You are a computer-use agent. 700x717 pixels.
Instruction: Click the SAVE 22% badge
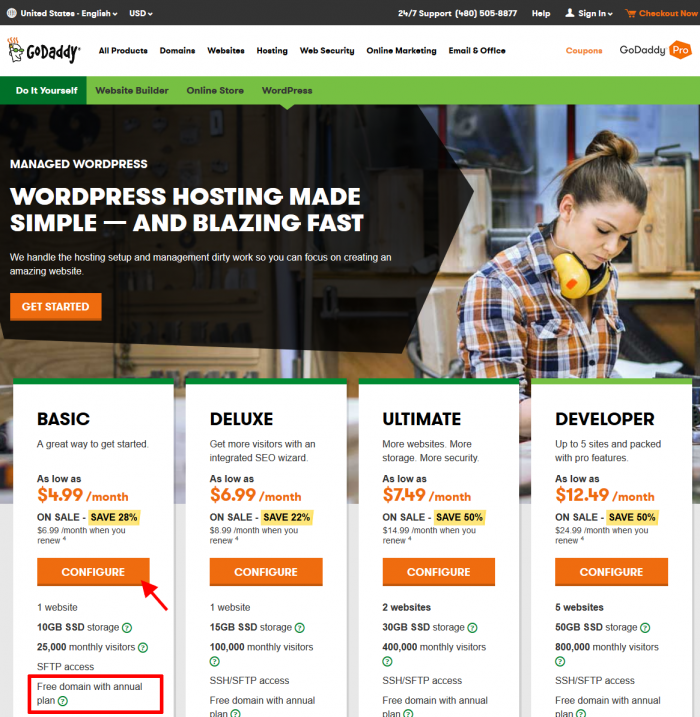[287, 517]
